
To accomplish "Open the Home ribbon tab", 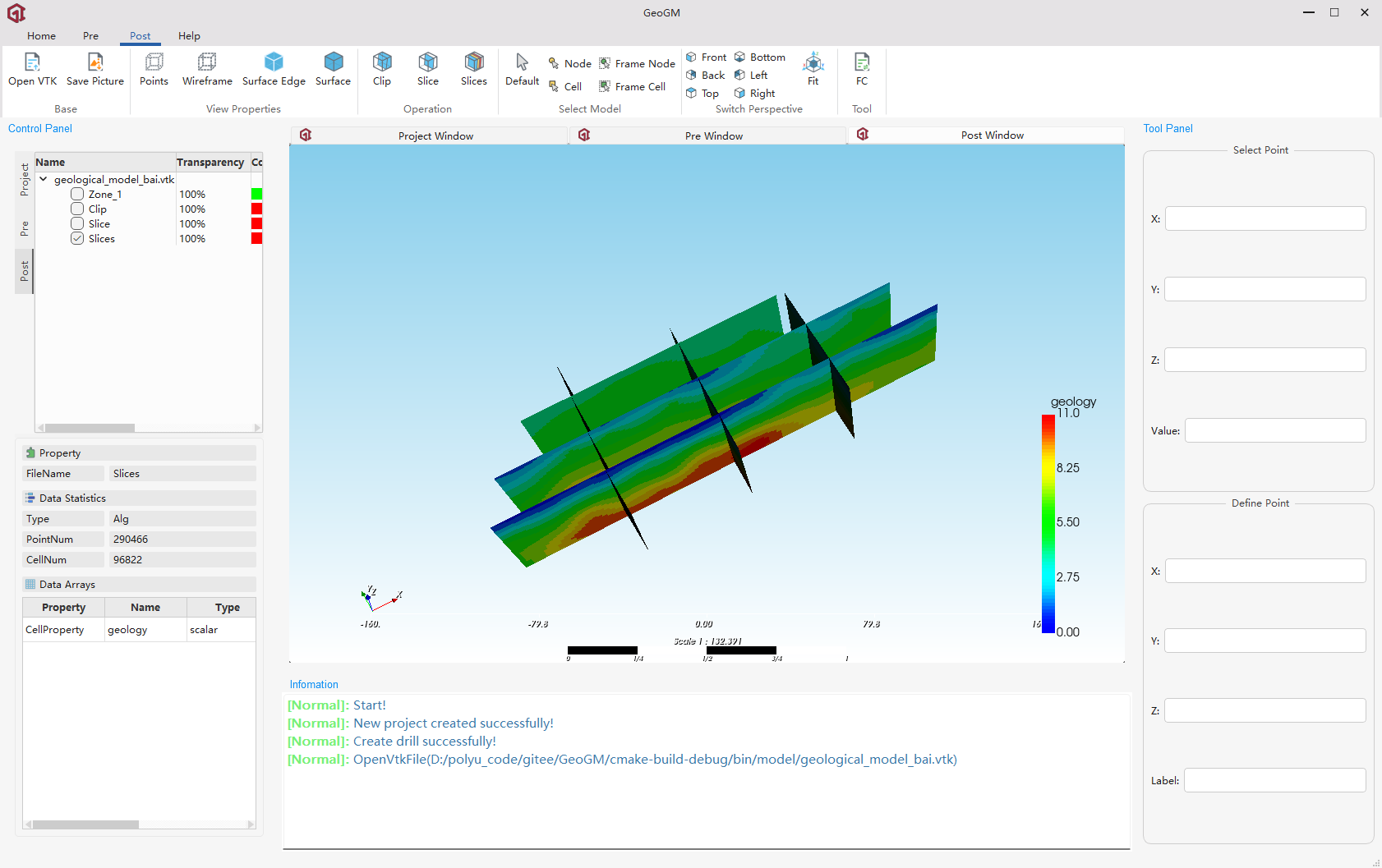I will click(x=41, y=36).
